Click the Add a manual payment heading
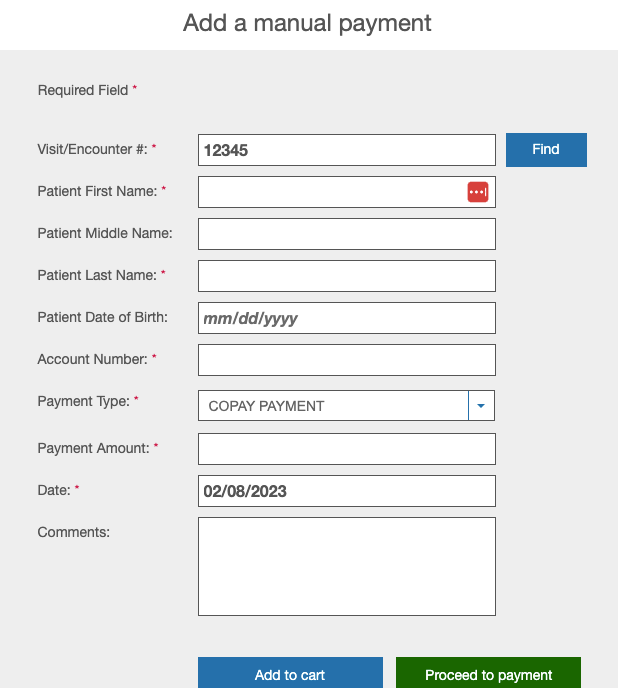This screenshot has width=619, height=688. click(x=307, y=23)
